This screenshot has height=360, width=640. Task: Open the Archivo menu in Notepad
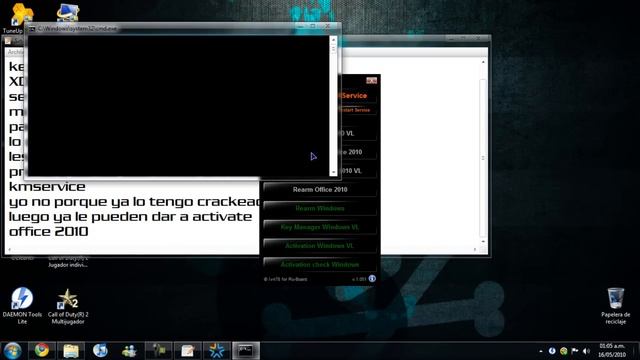tap(16, 52)
